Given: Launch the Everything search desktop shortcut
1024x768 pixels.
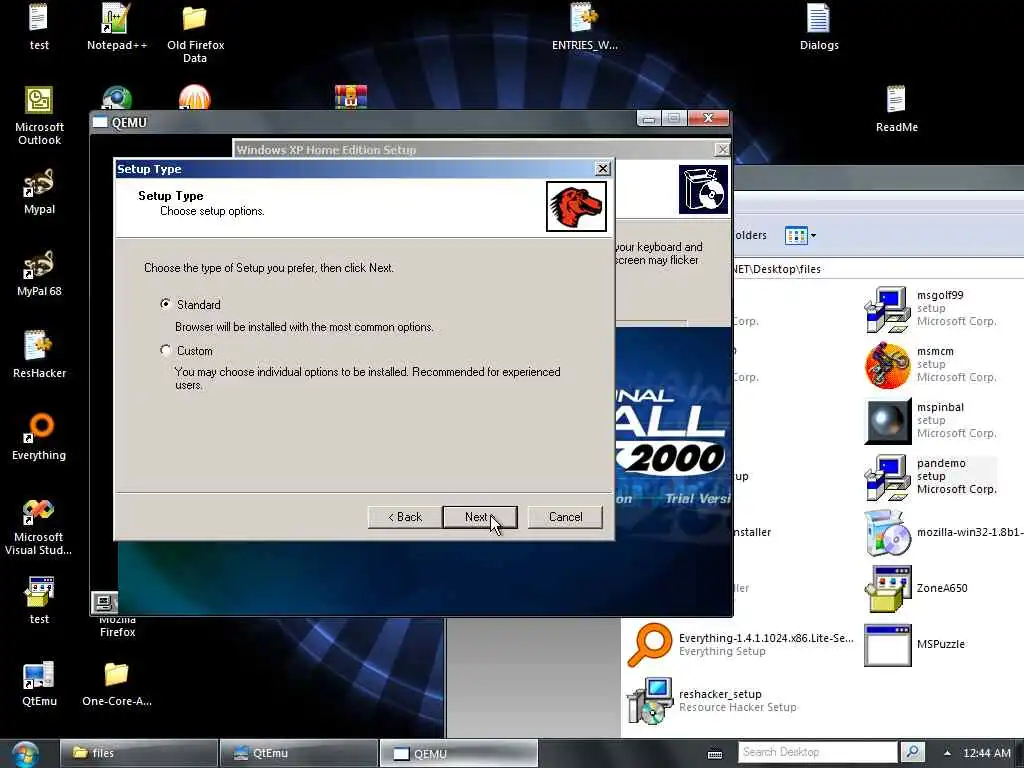Looking at the screenshot, I should click(39, 436).
